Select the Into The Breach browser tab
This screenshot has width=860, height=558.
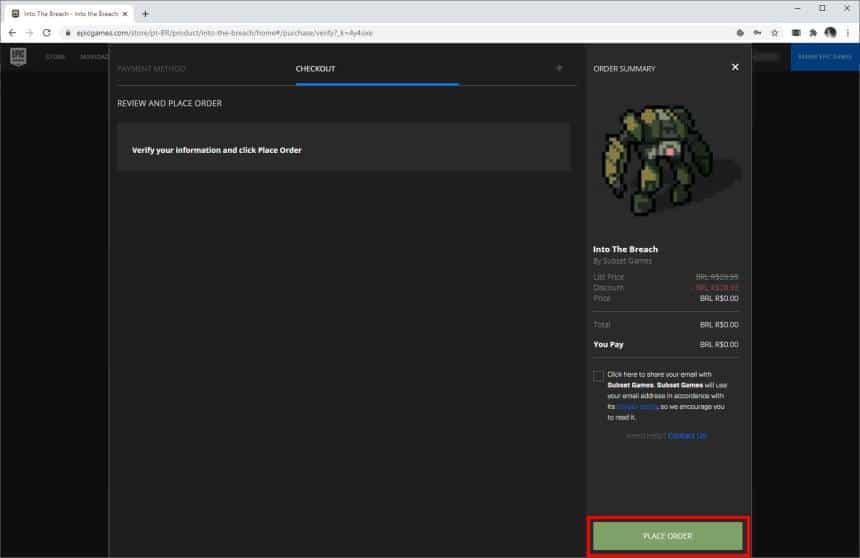click(x=69, y=14)
